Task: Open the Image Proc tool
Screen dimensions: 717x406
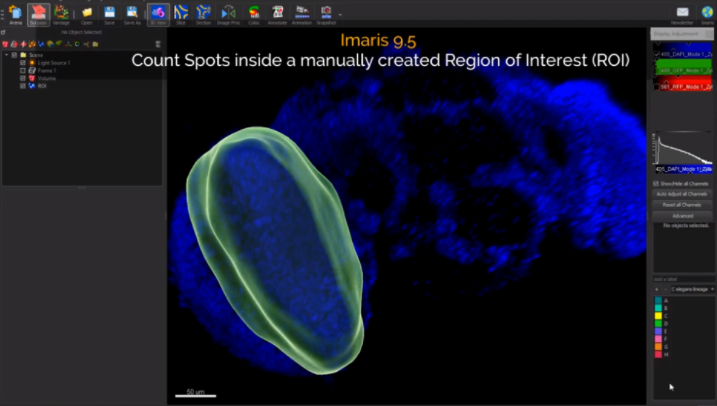Action: tap(229, 15)
